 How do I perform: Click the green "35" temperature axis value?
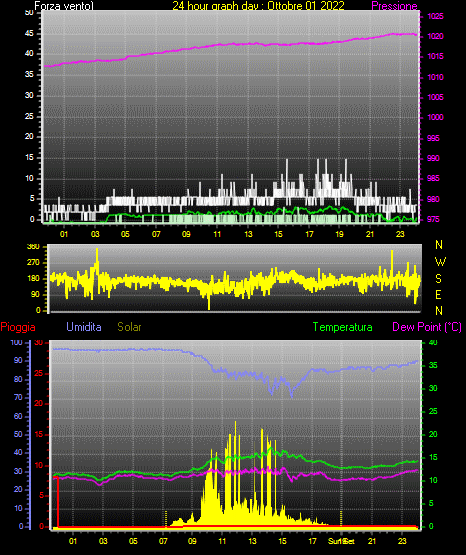[x=433, y=365]
